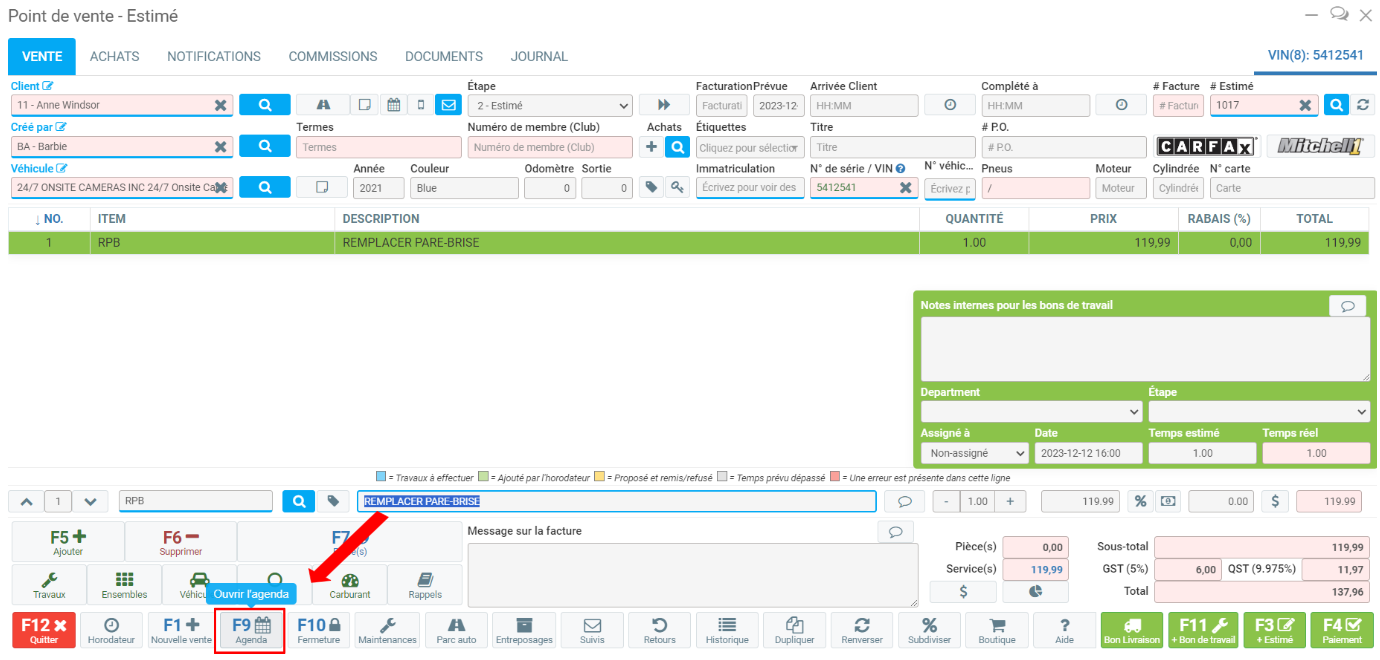This screenshot has width=1380, height=660.
Task: Toggle the client email envelope button
Action: click(448, 105)
